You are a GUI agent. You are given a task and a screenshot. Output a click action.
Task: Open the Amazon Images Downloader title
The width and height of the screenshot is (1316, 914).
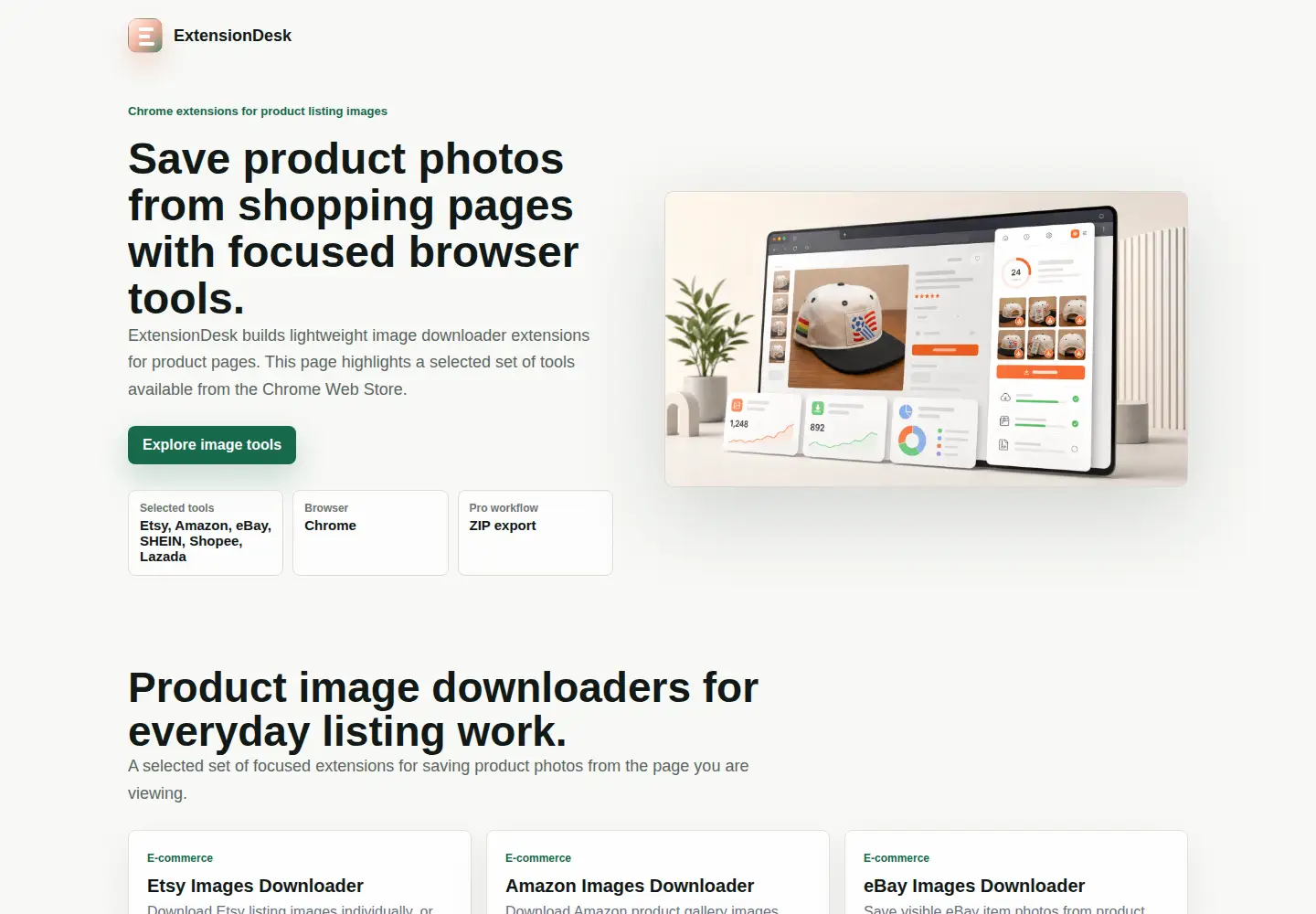pyautogui.click(x=630, y=886)
